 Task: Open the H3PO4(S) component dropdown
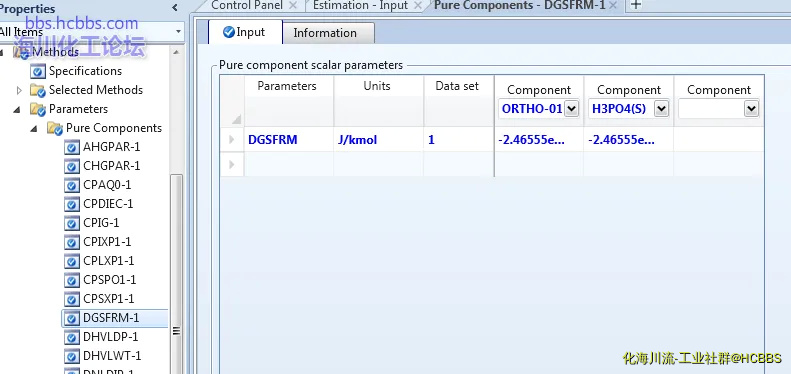click(x=661, y=109)
